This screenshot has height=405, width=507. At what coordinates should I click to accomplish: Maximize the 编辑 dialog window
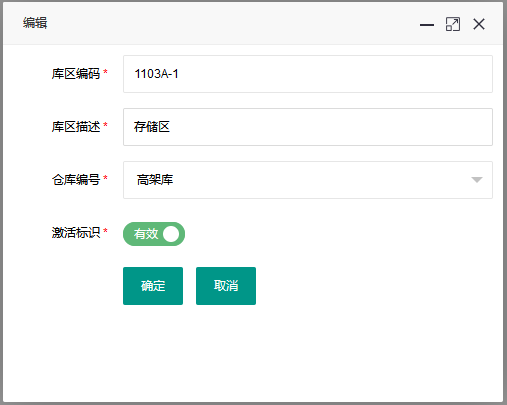click(453, 24)
